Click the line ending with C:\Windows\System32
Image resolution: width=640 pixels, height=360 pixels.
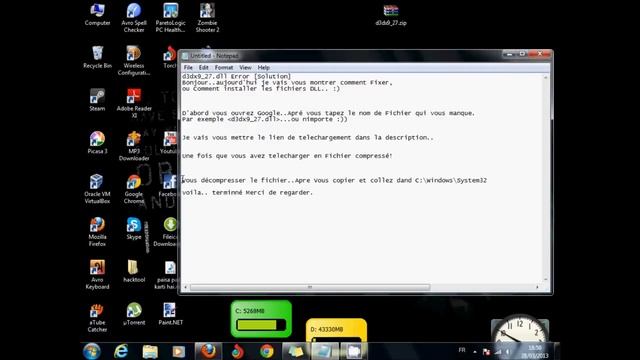pyautogui.click(x=334, y=180)
